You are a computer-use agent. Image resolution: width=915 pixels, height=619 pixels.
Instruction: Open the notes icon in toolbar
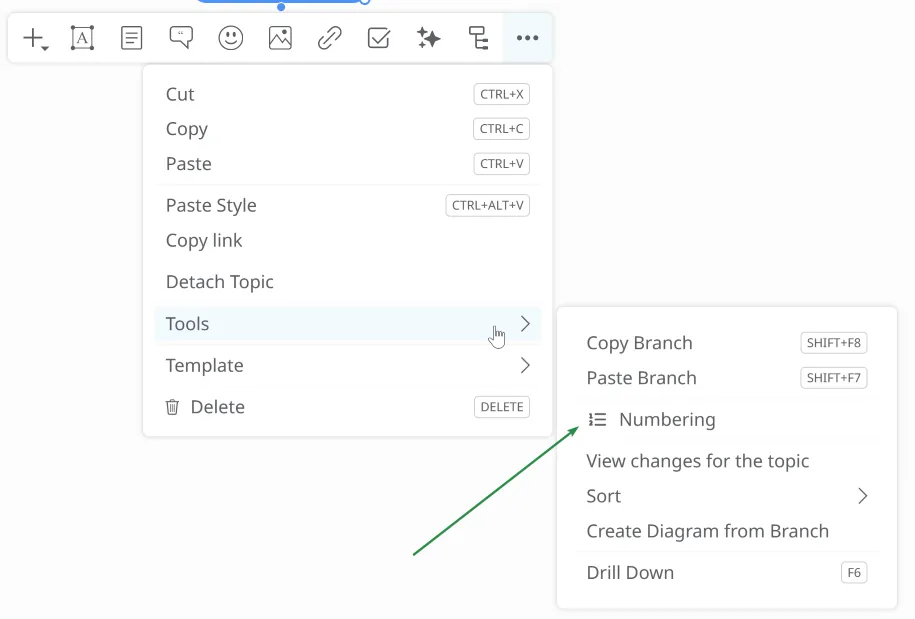131,39
